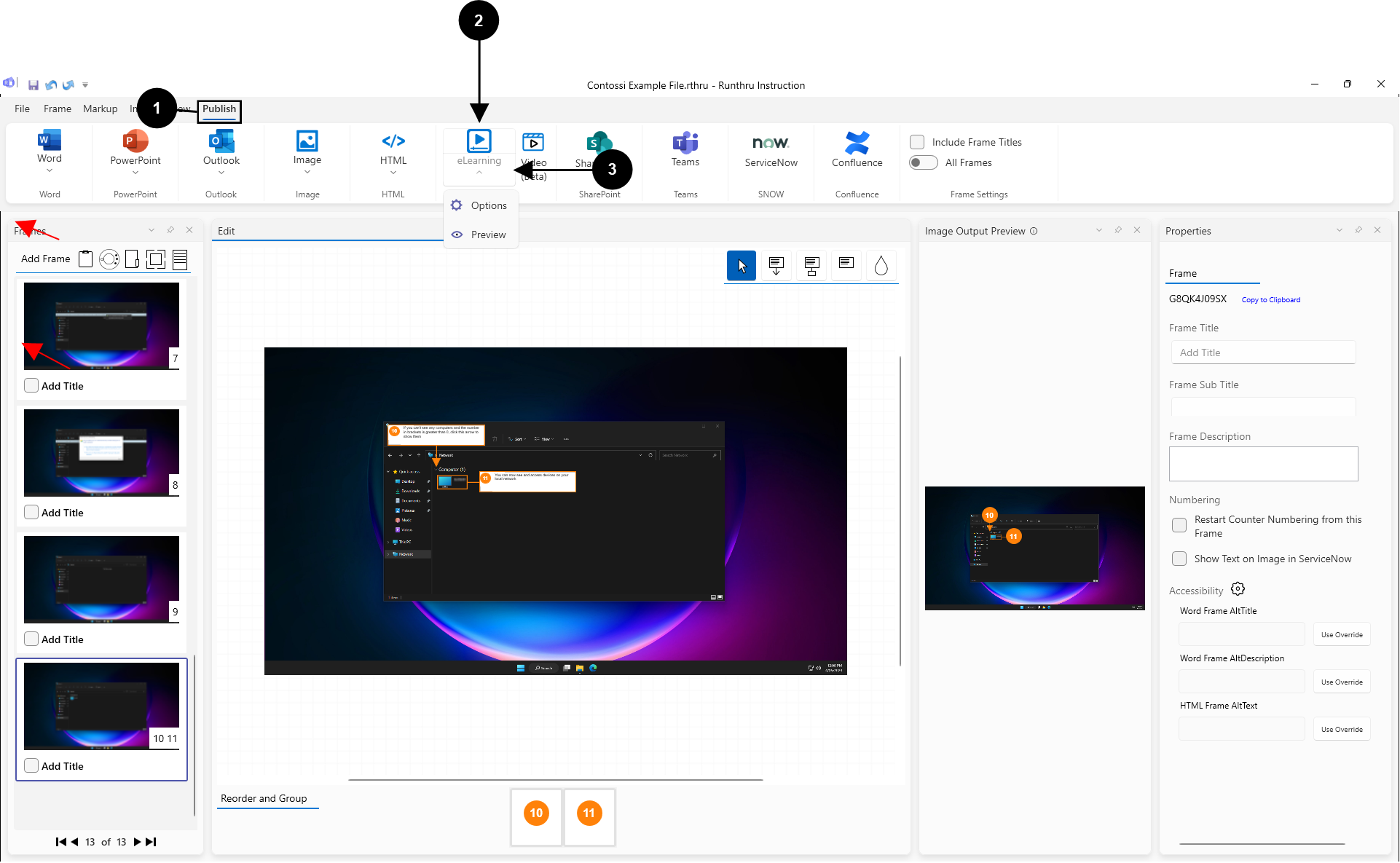
Task: Open the Outlook dropdown arrow
Action: 221,173
